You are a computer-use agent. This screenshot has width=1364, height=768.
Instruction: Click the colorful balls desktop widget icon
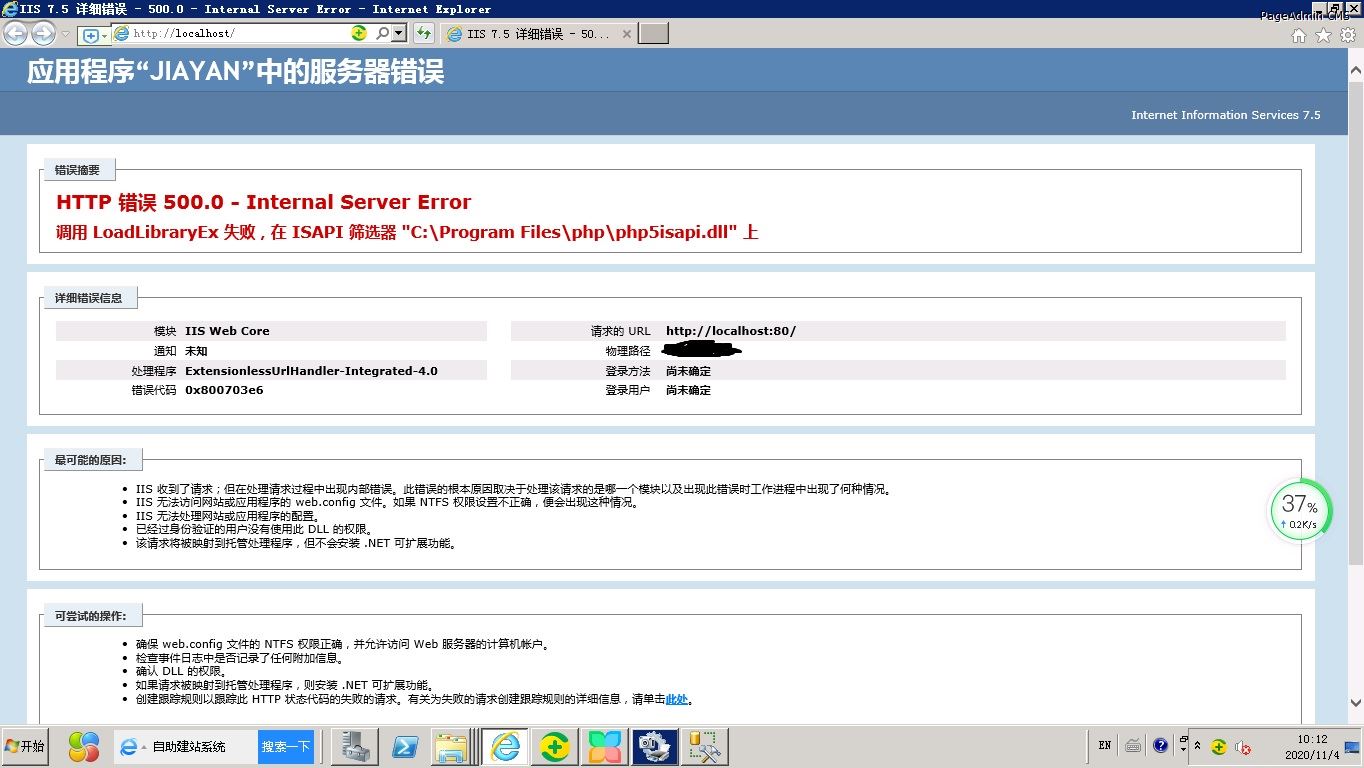click(84, 746)
